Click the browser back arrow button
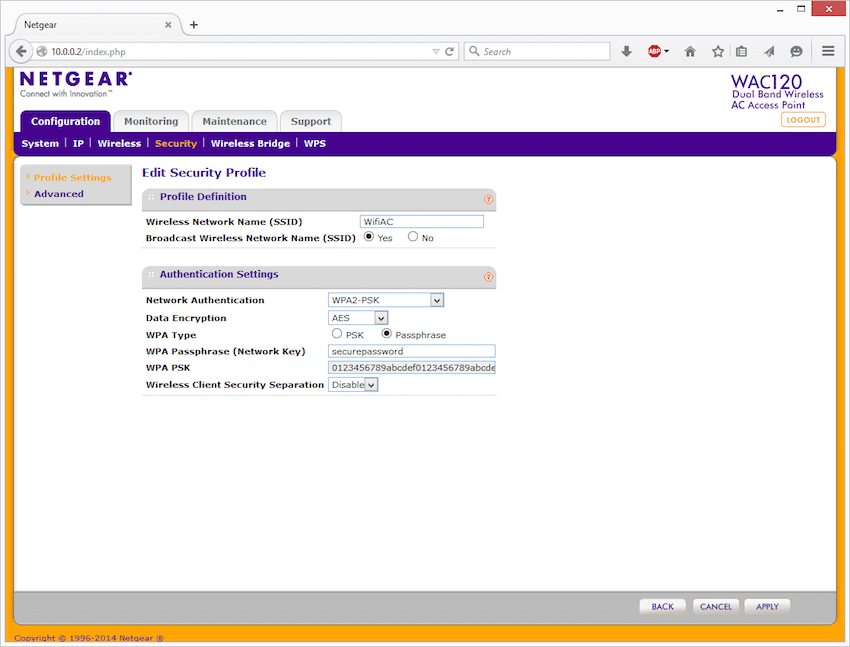The width and height of the screenshot is (850, 647). [x=21, y=51]
